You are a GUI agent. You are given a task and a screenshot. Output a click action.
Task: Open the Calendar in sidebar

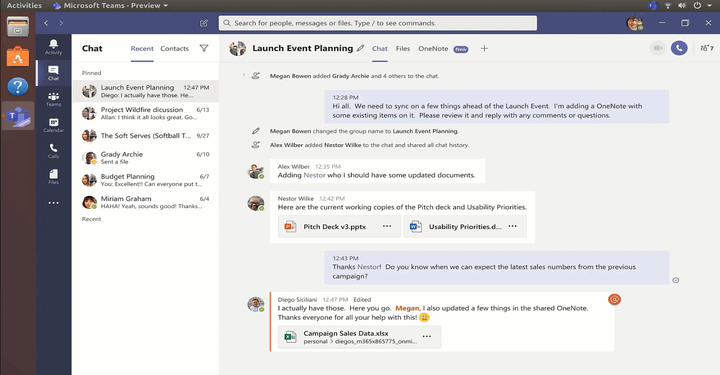tap(53, 125)
